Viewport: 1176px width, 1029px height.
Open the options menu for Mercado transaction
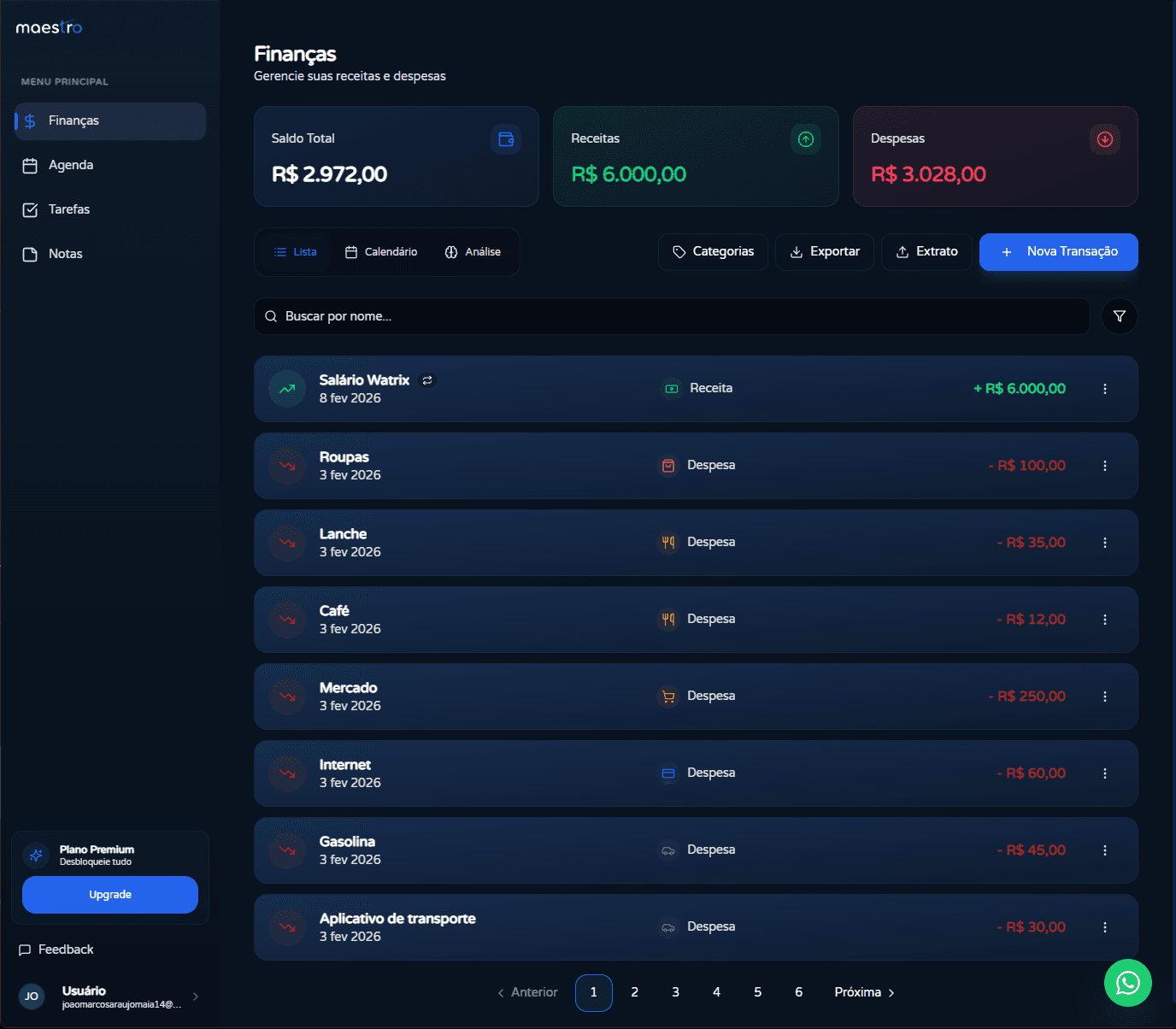1105,697
